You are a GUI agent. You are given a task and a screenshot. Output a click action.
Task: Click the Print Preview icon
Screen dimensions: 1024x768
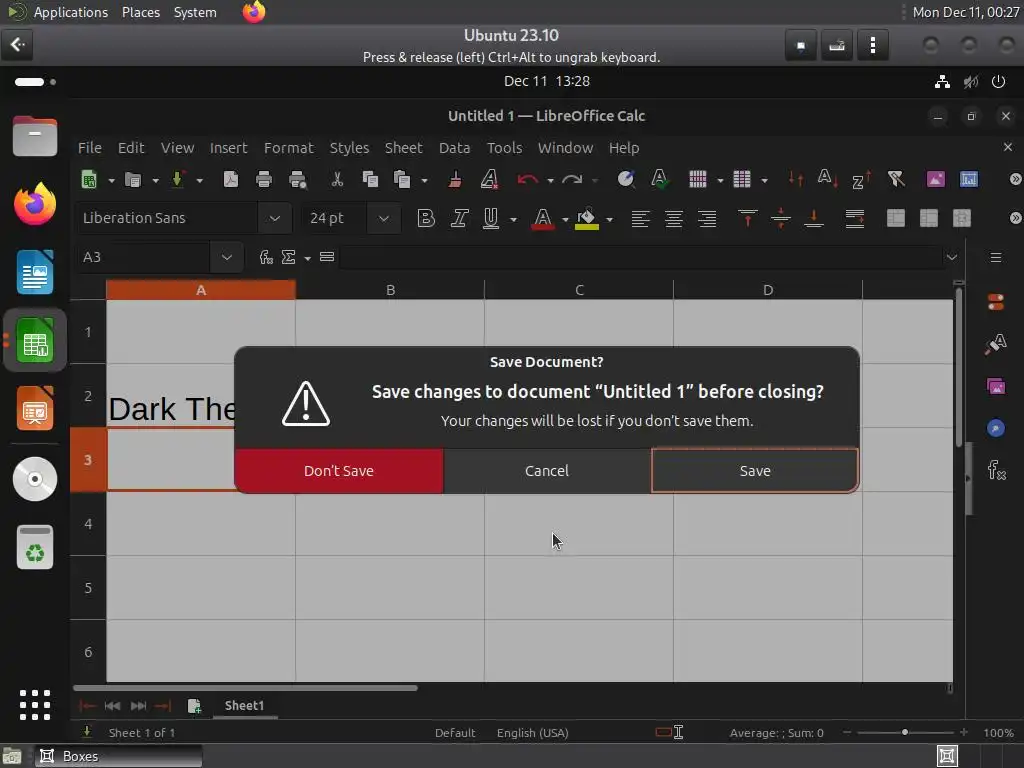click(x=298, y=180)
